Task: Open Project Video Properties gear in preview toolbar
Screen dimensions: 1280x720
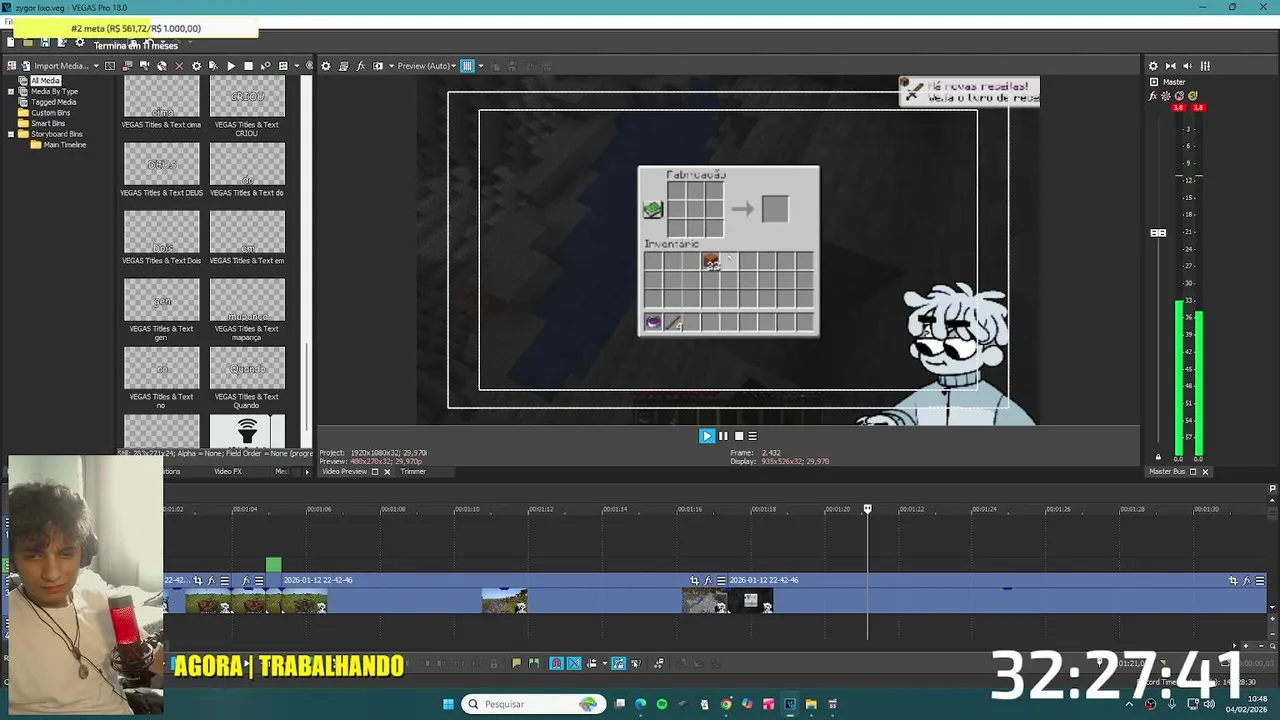Action: (x=326, y=66)
